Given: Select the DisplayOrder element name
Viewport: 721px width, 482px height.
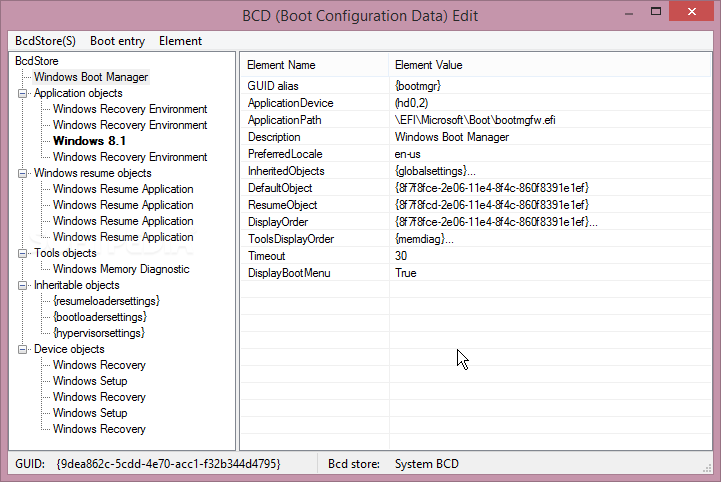Looking at the screenshot, I should point(278,222).
